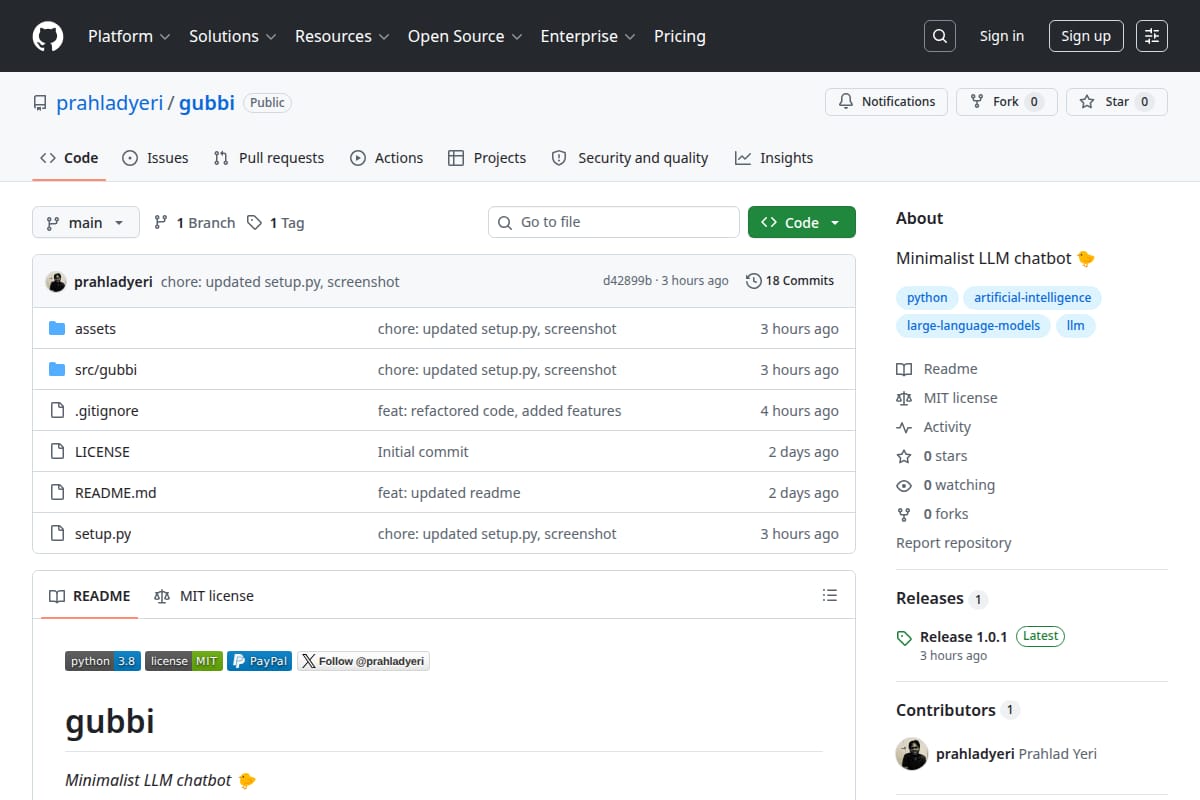Screen dimensions: 1200x800
Task: Click the llm topic tag
Action: [1076, 326]
